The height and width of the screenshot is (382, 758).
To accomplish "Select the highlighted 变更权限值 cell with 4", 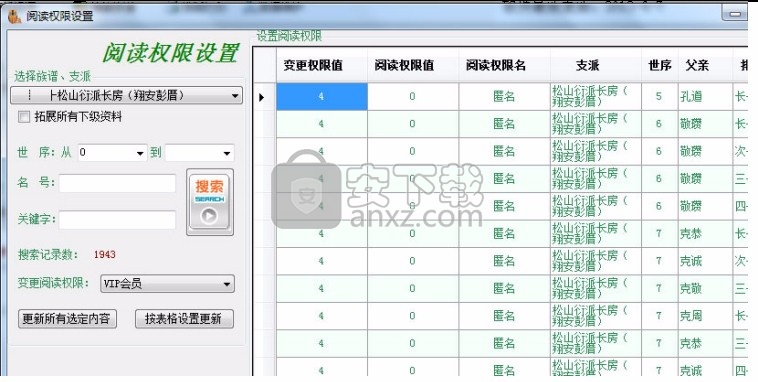I will [322, 97].
